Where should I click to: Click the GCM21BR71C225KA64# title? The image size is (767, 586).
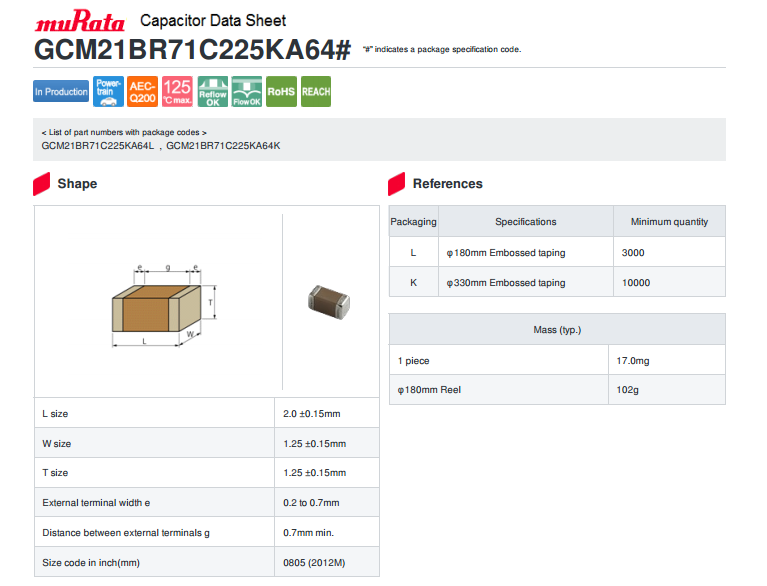(x=193, y=50)
